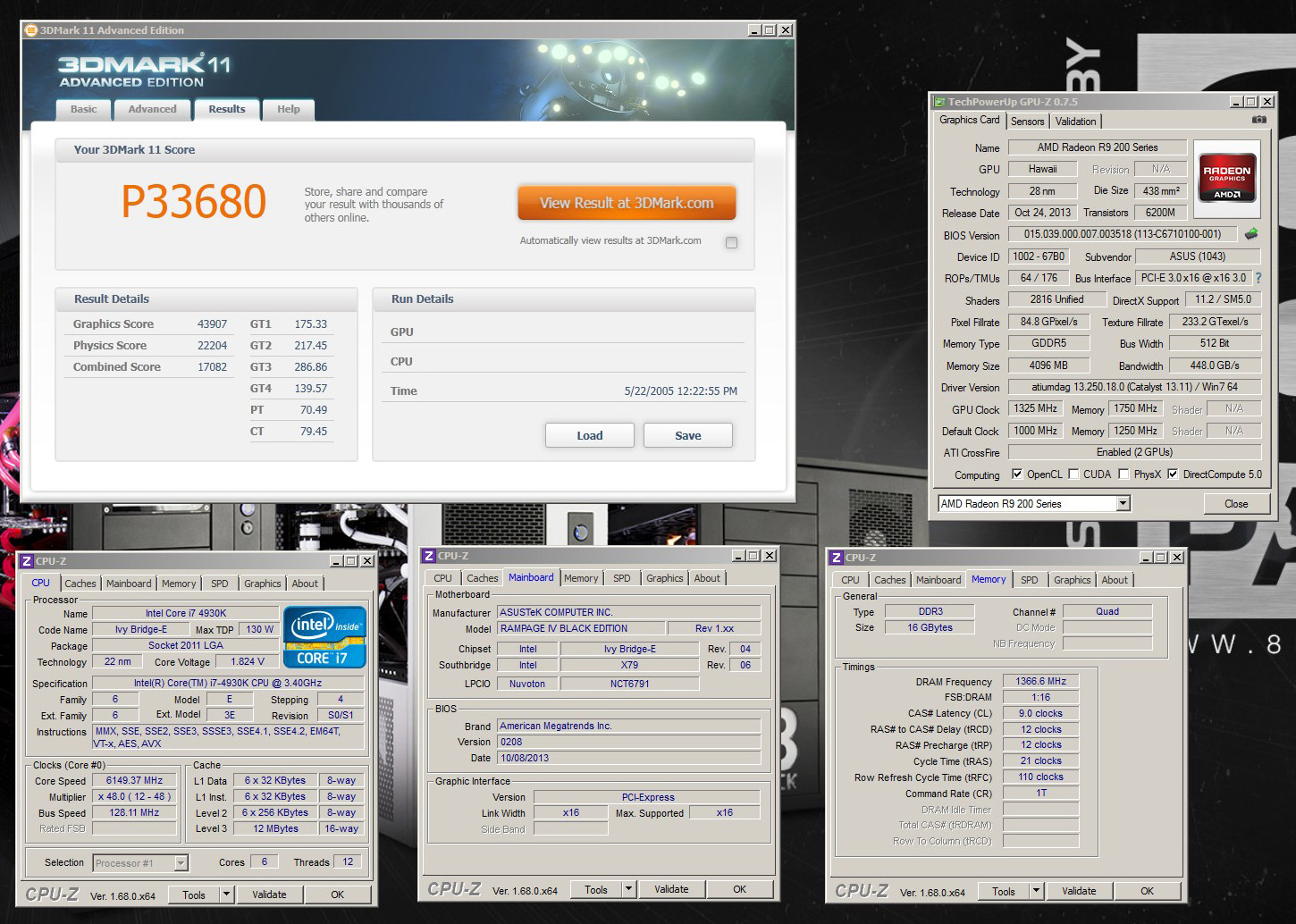The width and height of the screenshot is (1296, 924).
Task: Close GPU-Z with the Close button
Action: pyautogui.click(x=1236, y=504)
